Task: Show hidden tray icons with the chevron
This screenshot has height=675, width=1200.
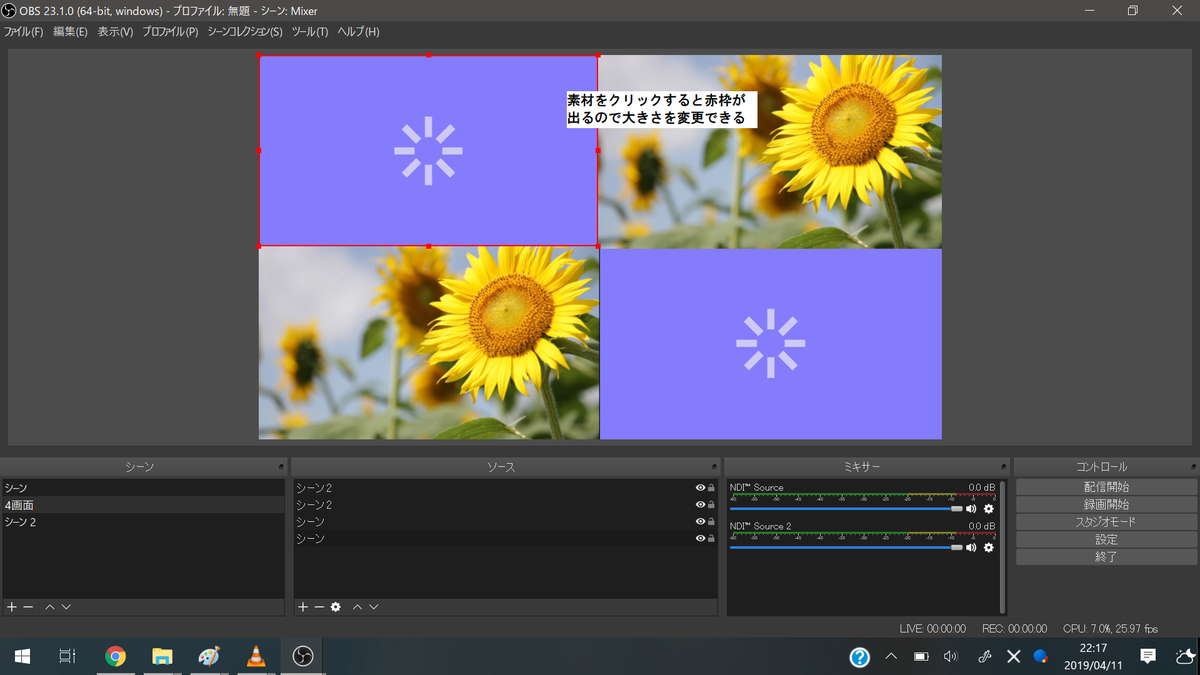Action: pyautogui.click(x=891, y=657)
